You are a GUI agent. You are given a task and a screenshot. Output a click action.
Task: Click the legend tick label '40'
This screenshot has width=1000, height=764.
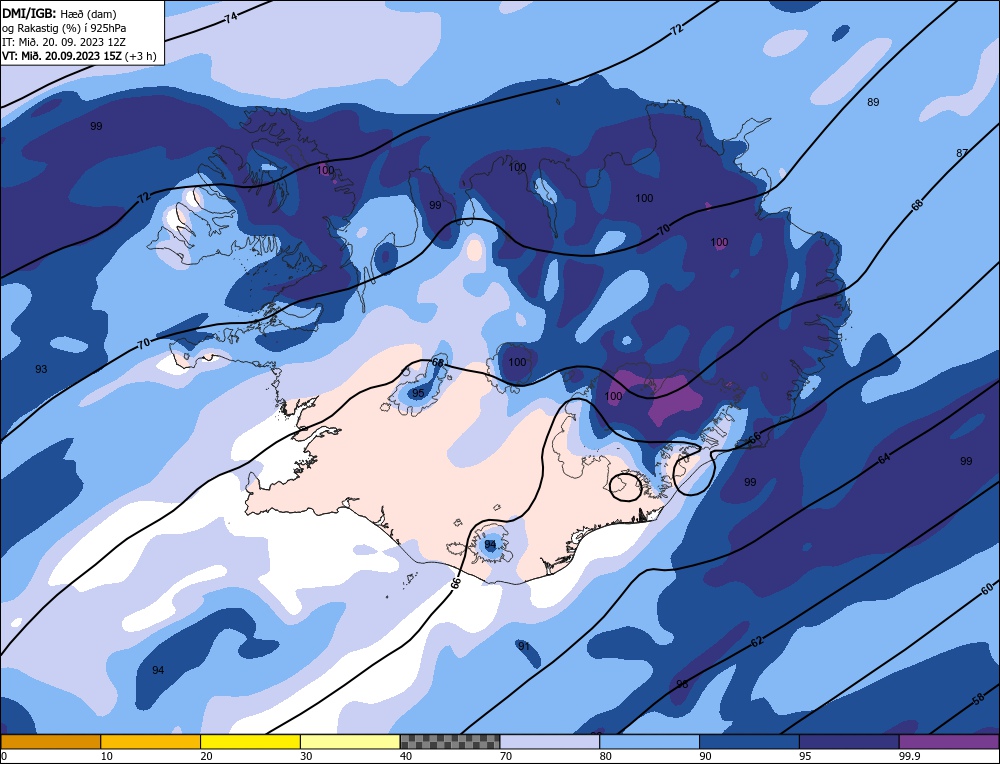pos(406,756)
